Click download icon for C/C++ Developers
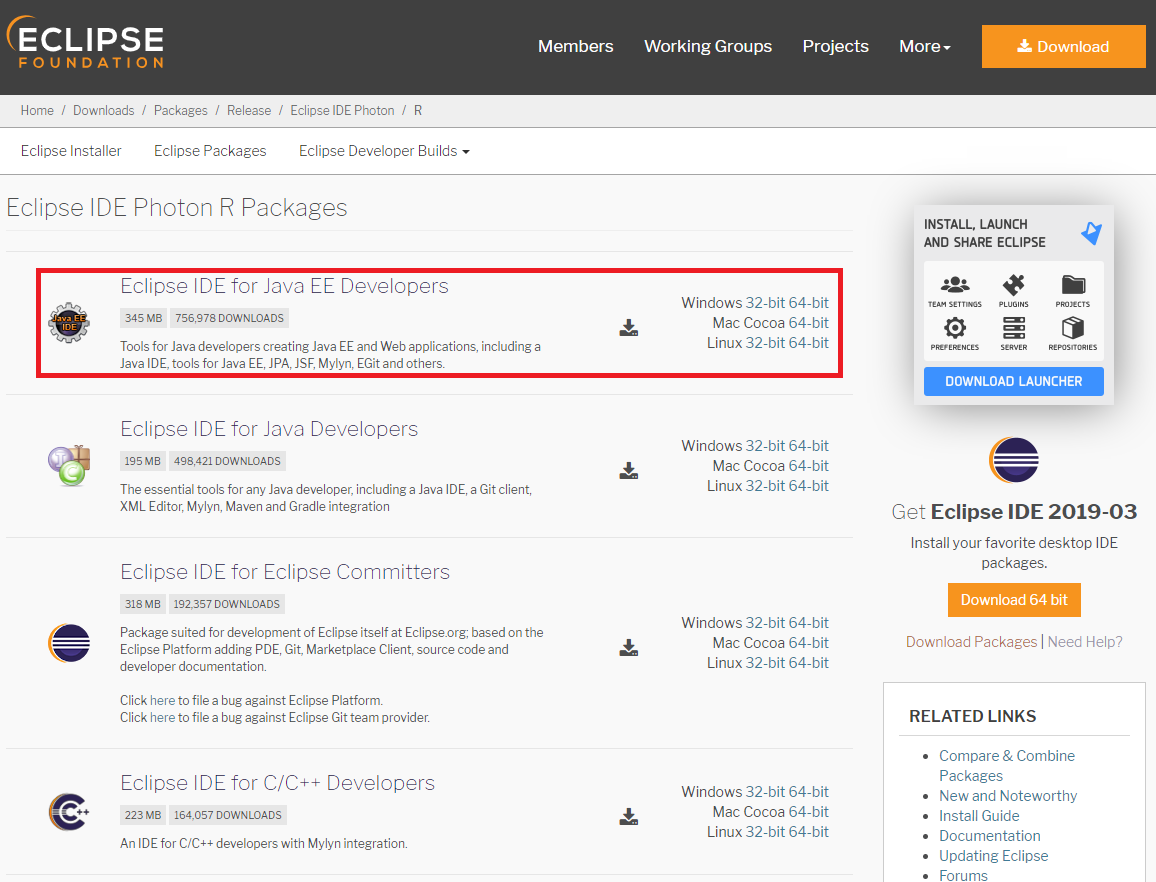 click(629, 816)
